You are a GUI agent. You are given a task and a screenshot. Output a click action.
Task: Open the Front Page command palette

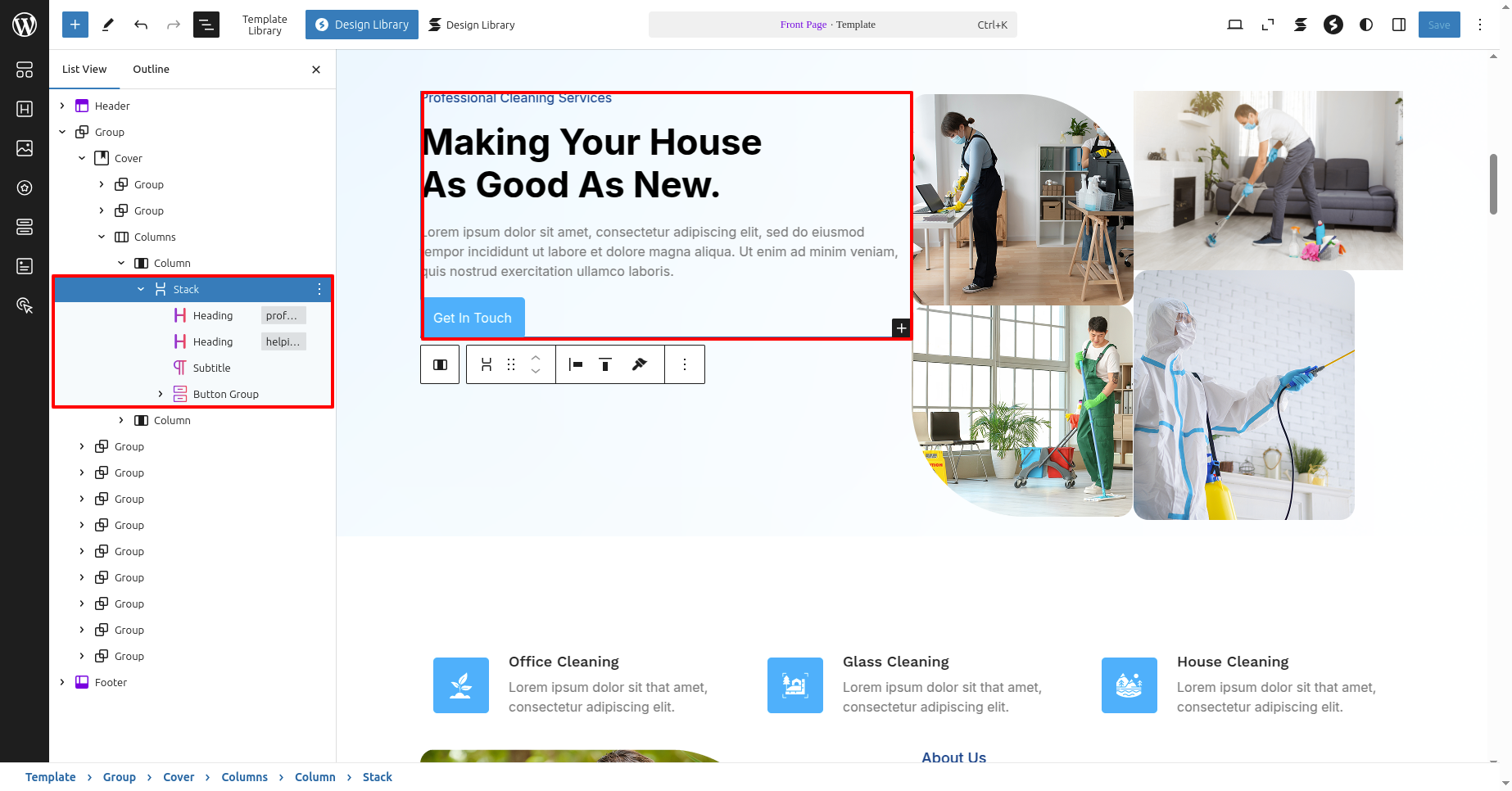pos(833,25)
